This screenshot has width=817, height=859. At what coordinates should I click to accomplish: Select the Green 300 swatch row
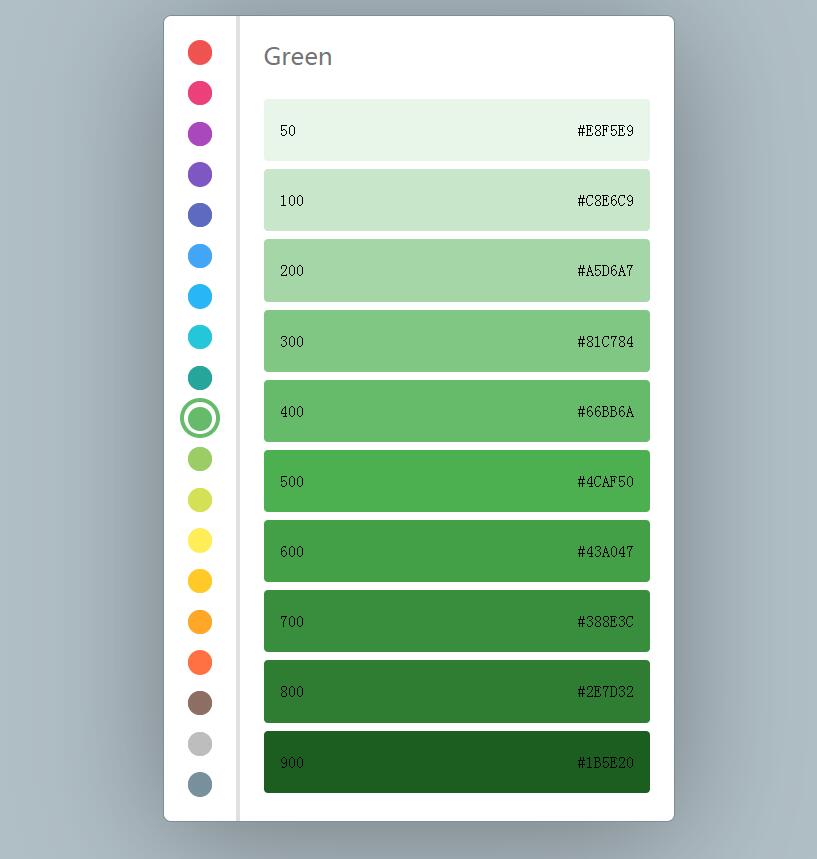456,341
